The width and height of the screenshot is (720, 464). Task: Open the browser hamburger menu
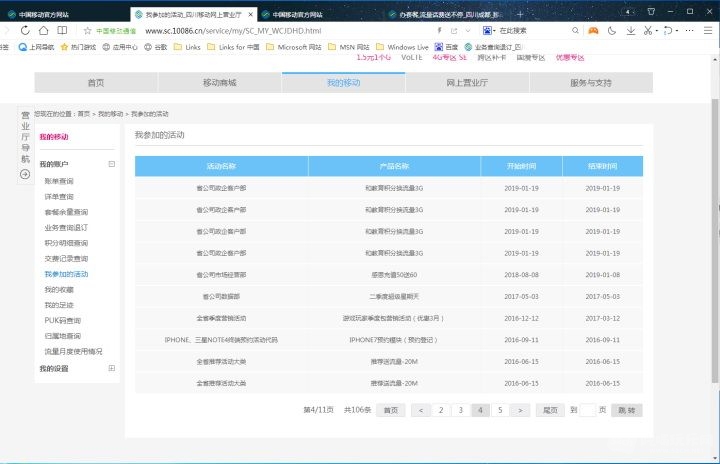(708, 31)
